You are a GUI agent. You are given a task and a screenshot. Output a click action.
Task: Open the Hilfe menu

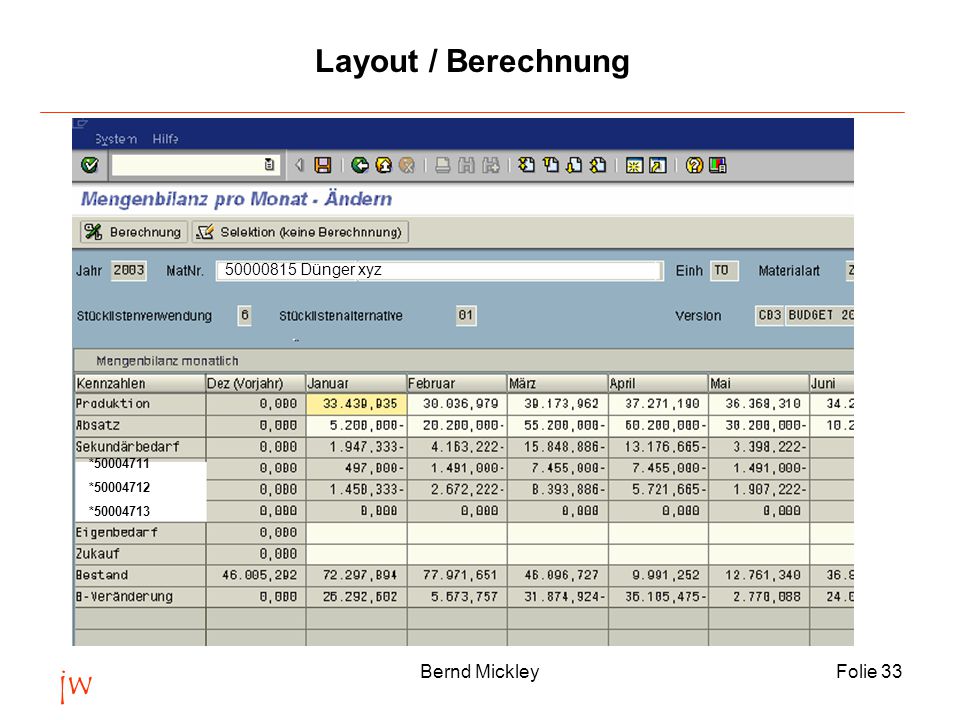coord(165,139)
